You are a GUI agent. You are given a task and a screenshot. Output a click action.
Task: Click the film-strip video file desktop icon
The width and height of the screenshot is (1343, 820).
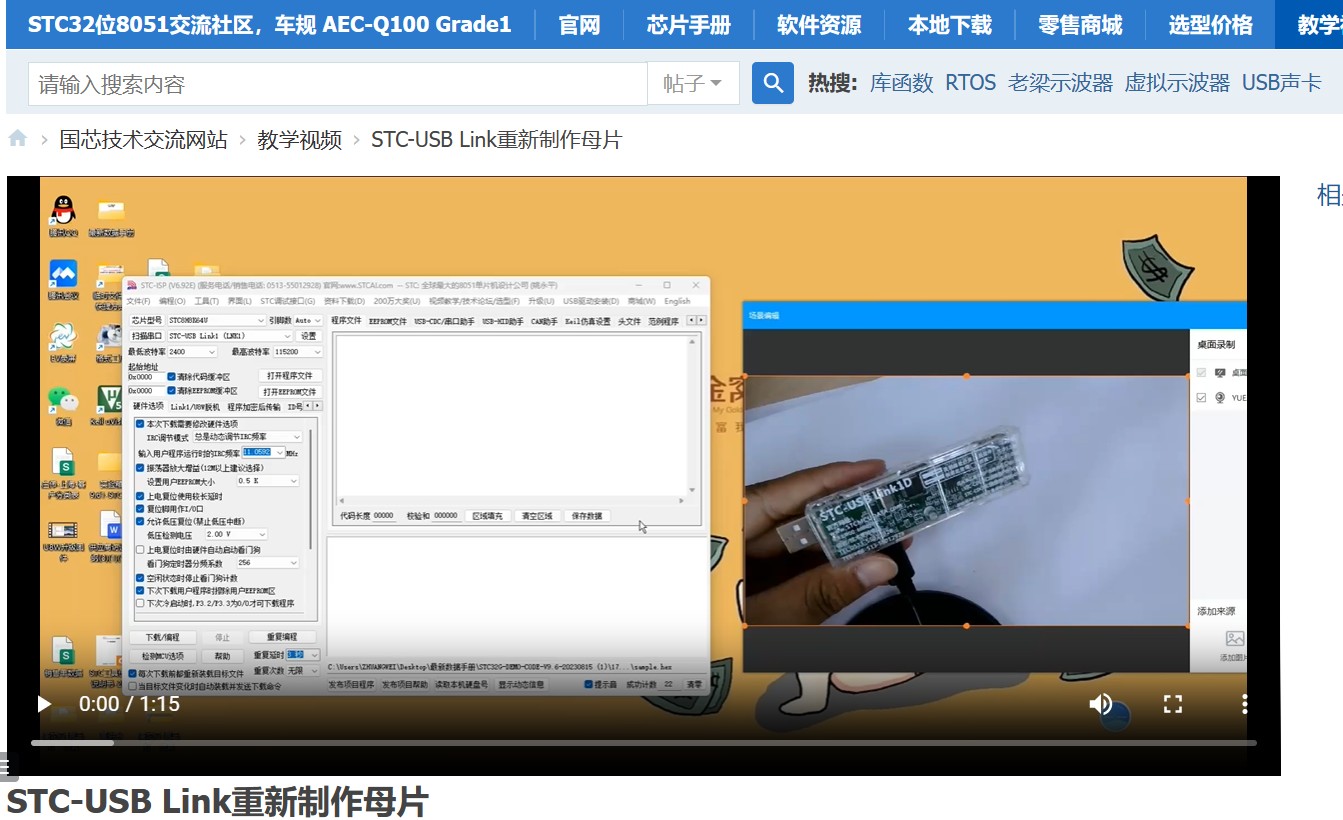pyautogui.click(x=63, y=530)
